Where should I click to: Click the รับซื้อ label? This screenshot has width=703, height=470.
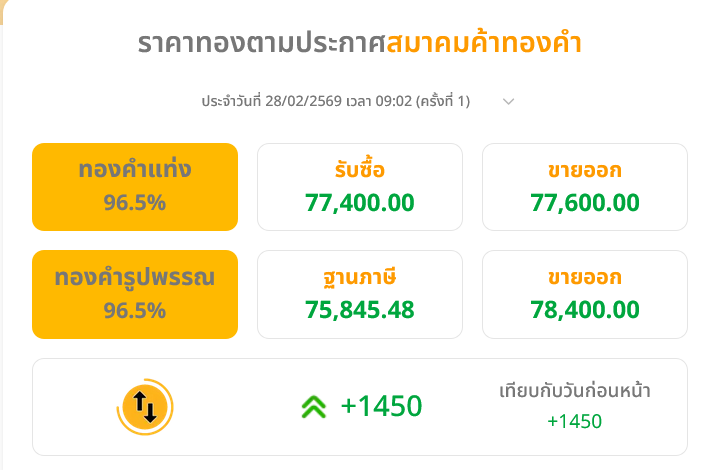[360, 170]
